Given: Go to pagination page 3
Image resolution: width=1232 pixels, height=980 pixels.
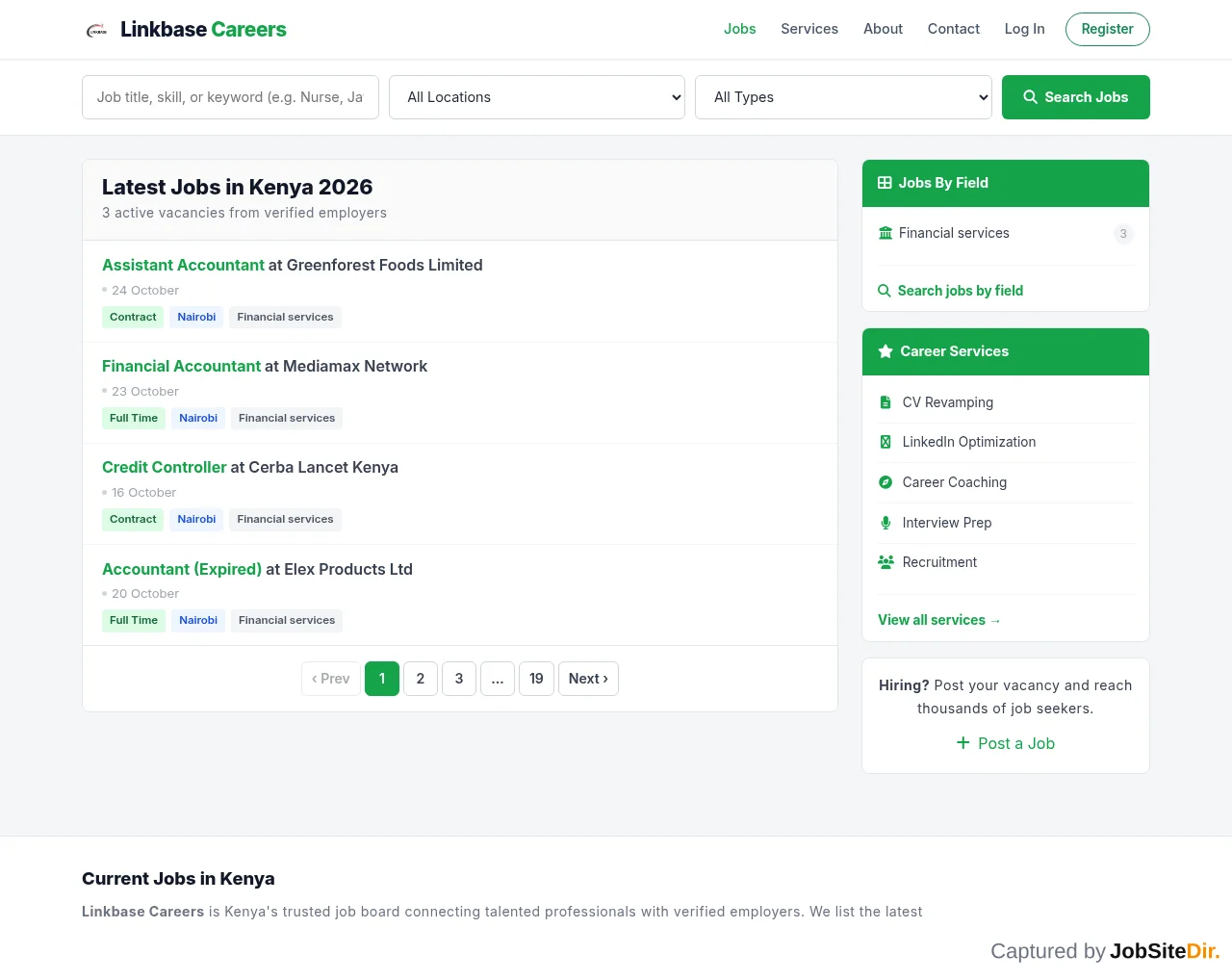Looking at the screenshot, I should point(459,679).
